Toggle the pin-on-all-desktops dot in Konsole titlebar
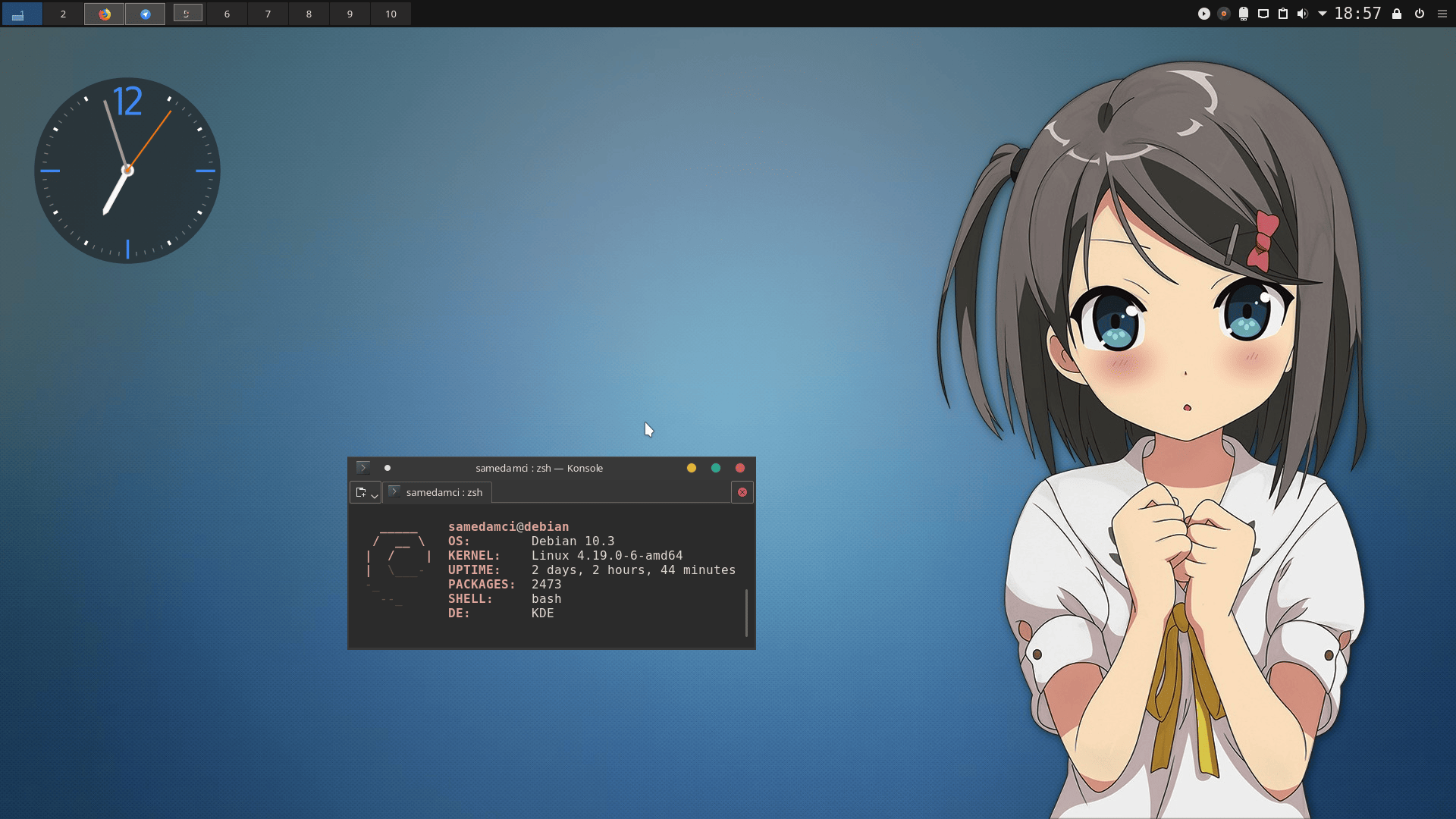The image size is (1456, 819). 387,468
